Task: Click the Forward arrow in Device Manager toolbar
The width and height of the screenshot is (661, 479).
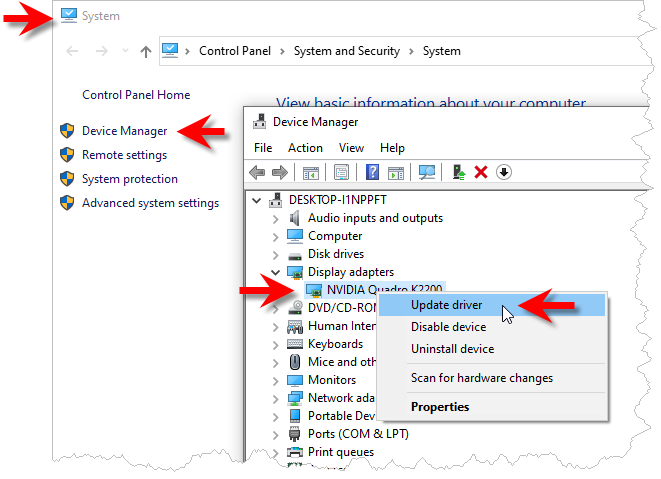Action: pos(280,172)
